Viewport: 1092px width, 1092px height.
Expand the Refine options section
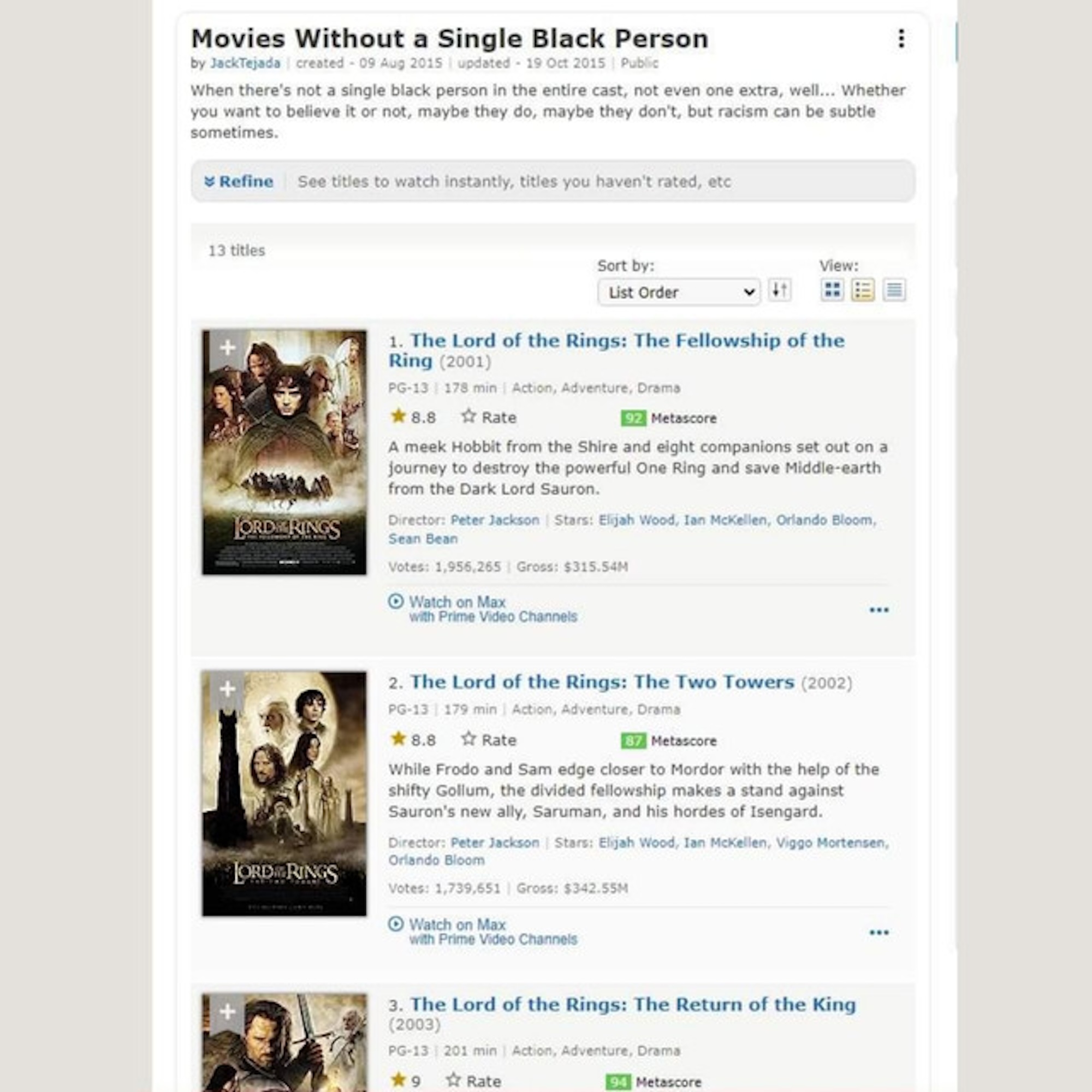click(239, 181)
